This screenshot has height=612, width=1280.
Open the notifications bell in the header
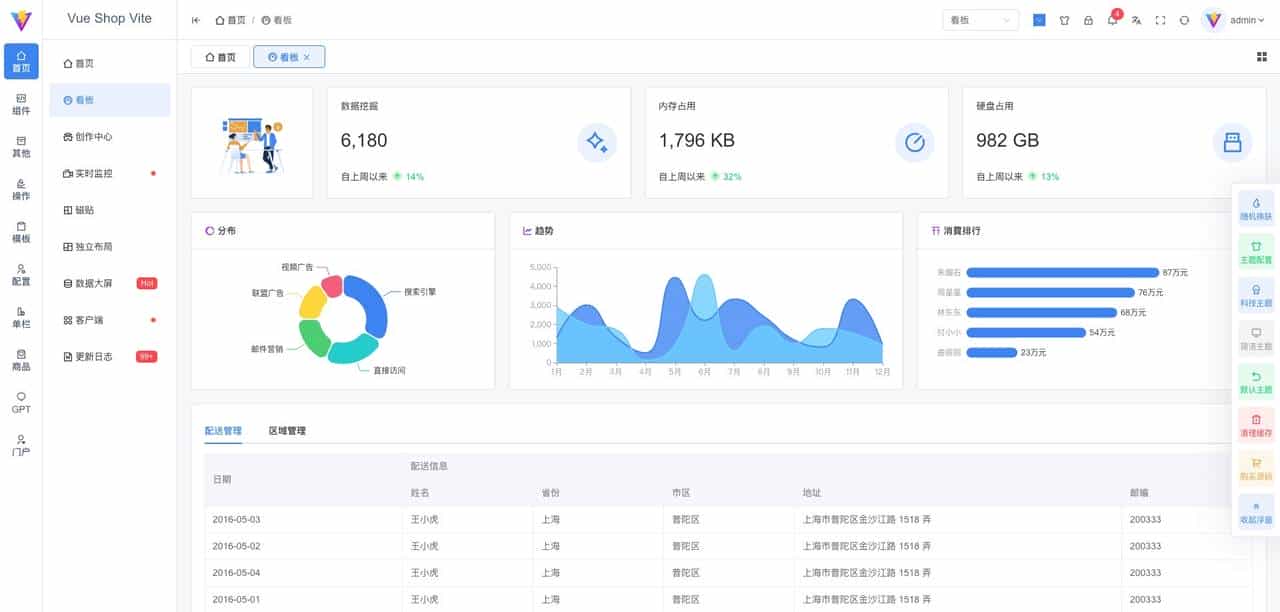(x=1113, y=20)
